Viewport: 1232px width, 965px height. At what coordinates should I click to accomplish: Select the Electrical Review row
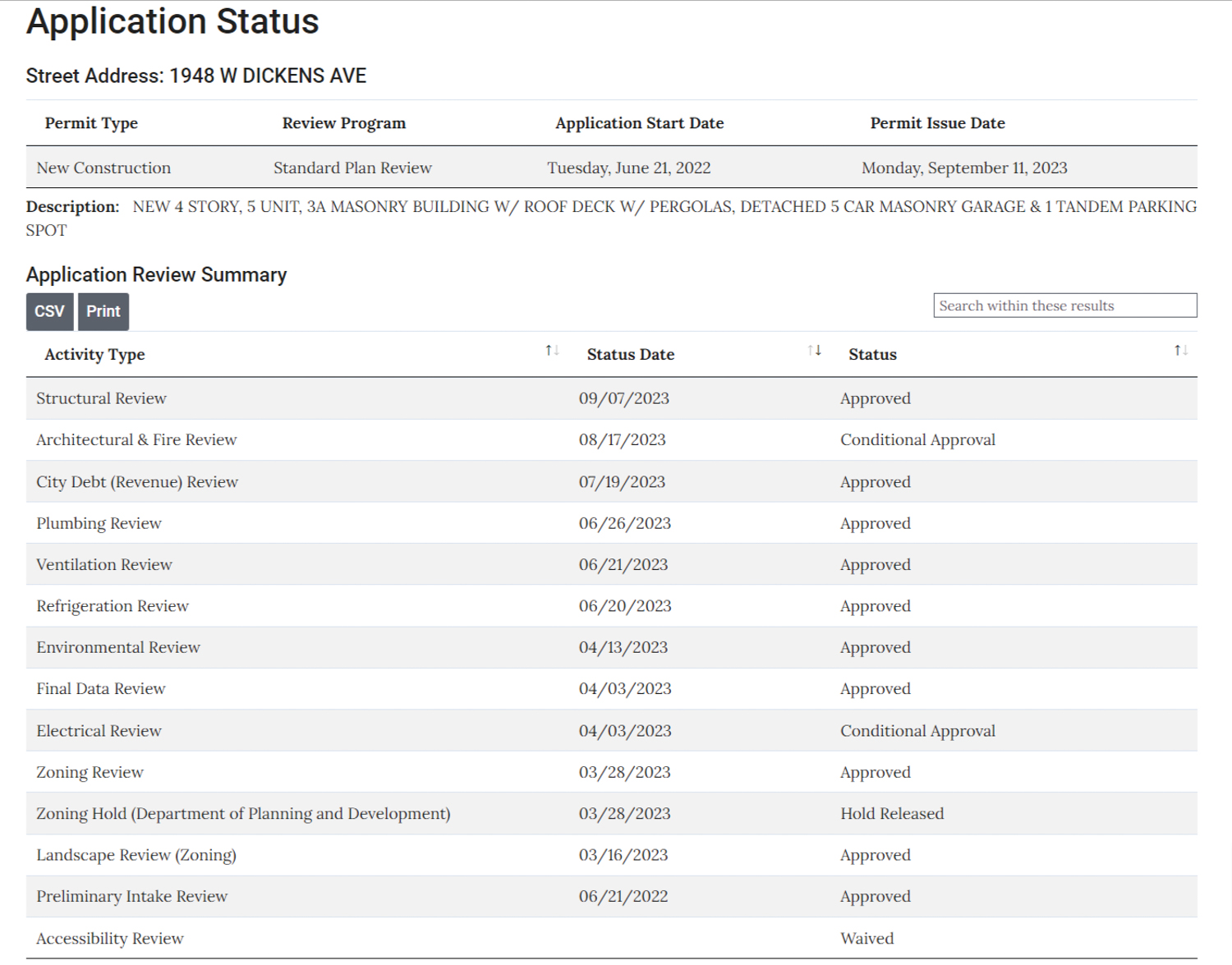click(x=611, y=731)
